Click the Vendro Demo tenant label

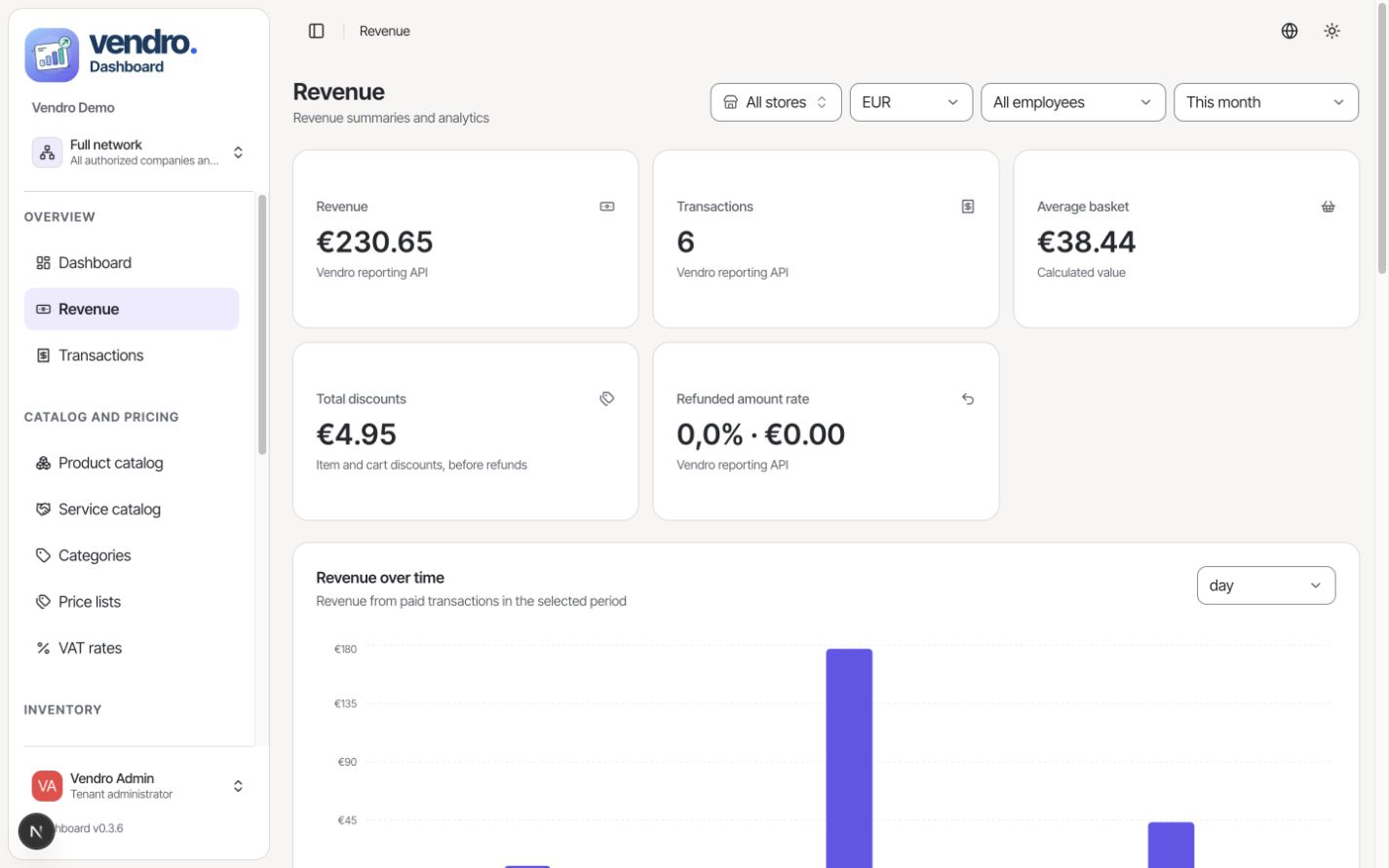73,108
